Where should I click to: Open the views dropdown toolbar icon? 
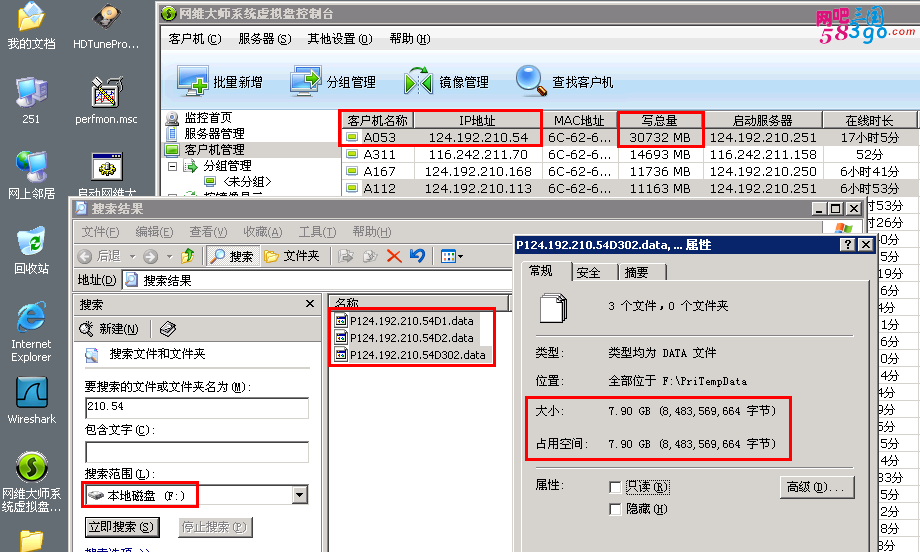pyautogui.click(x=451, y=256)
